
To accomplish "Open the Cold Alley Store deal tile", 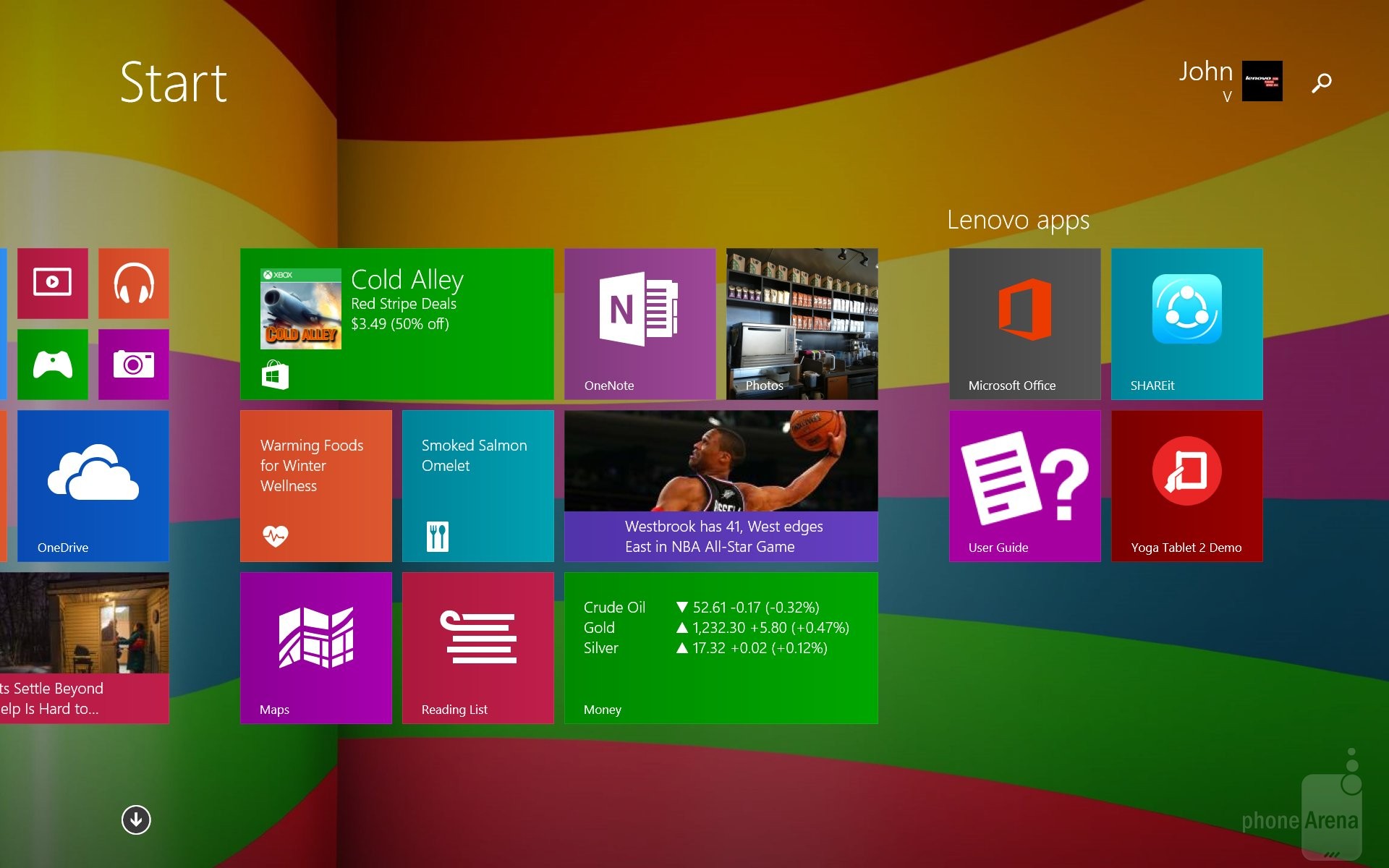I will [x=396, y=323].
